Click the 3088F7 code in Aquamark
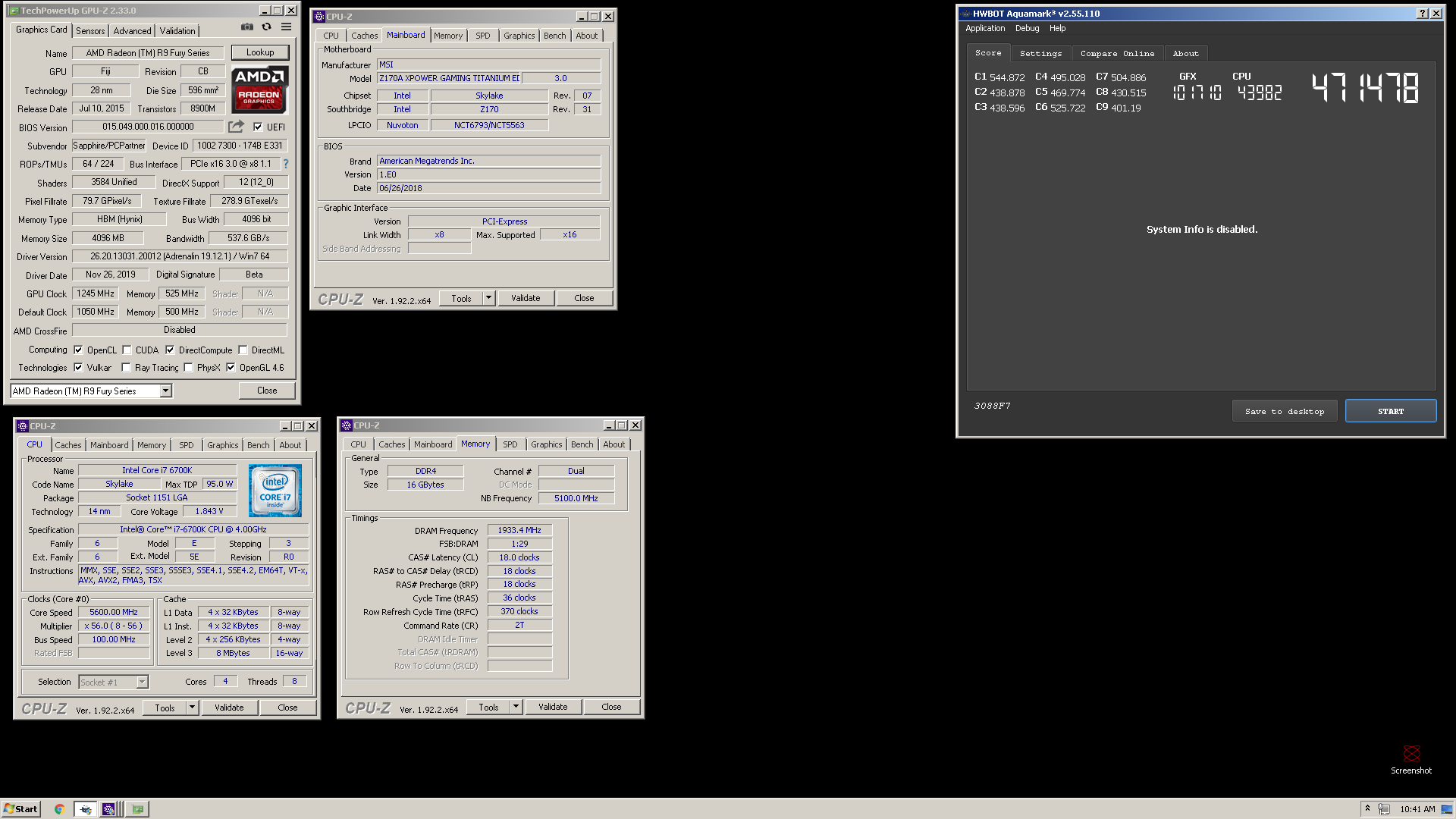 pos(992,406)
